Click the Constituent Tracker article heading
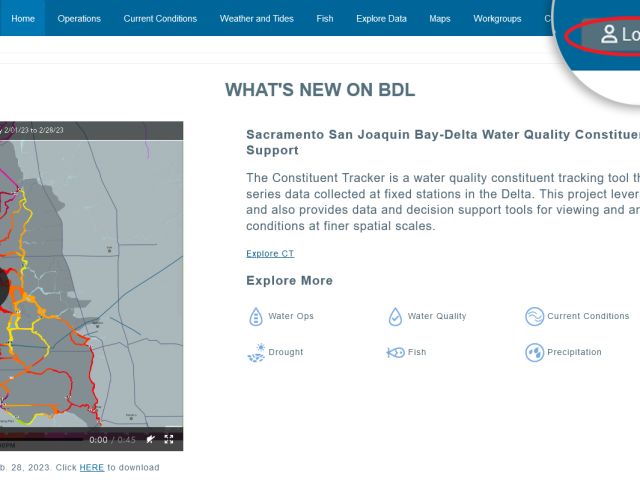 pos(443,142)
